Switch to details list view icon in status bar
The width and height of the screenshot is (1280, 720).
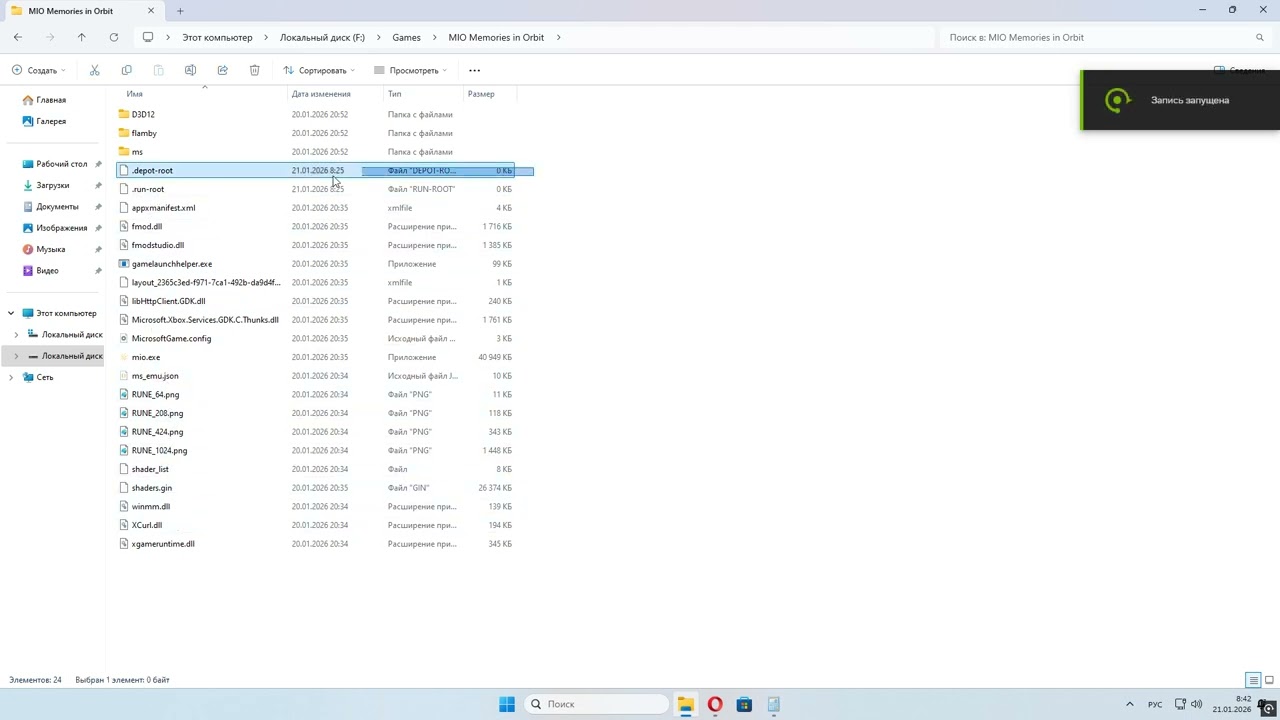coord(1253,680)
